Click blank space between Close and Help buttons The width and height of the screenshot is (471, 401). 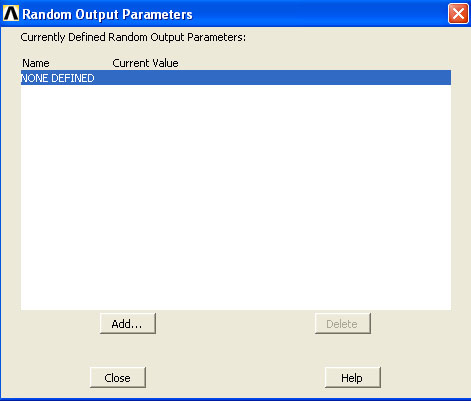pos(235,377)
